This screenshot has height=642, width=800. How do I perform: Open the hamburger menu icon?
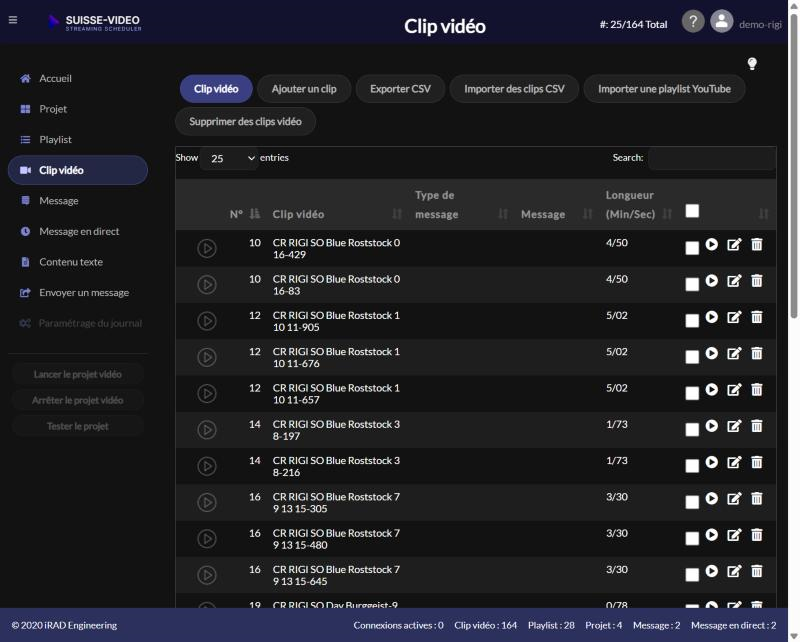pyautogui.click(x=13, y=20)
